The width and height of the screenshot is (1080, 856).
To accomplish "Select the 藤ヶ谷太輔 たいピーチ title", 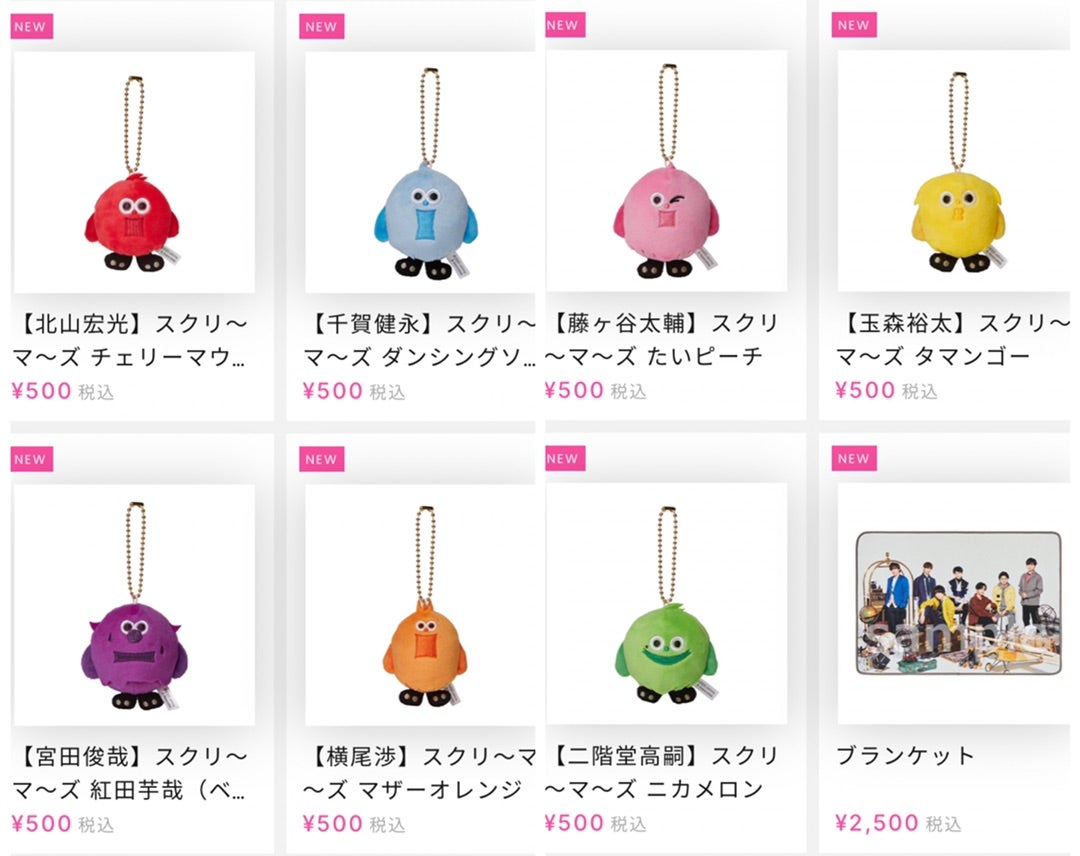I will pos(662,340).
